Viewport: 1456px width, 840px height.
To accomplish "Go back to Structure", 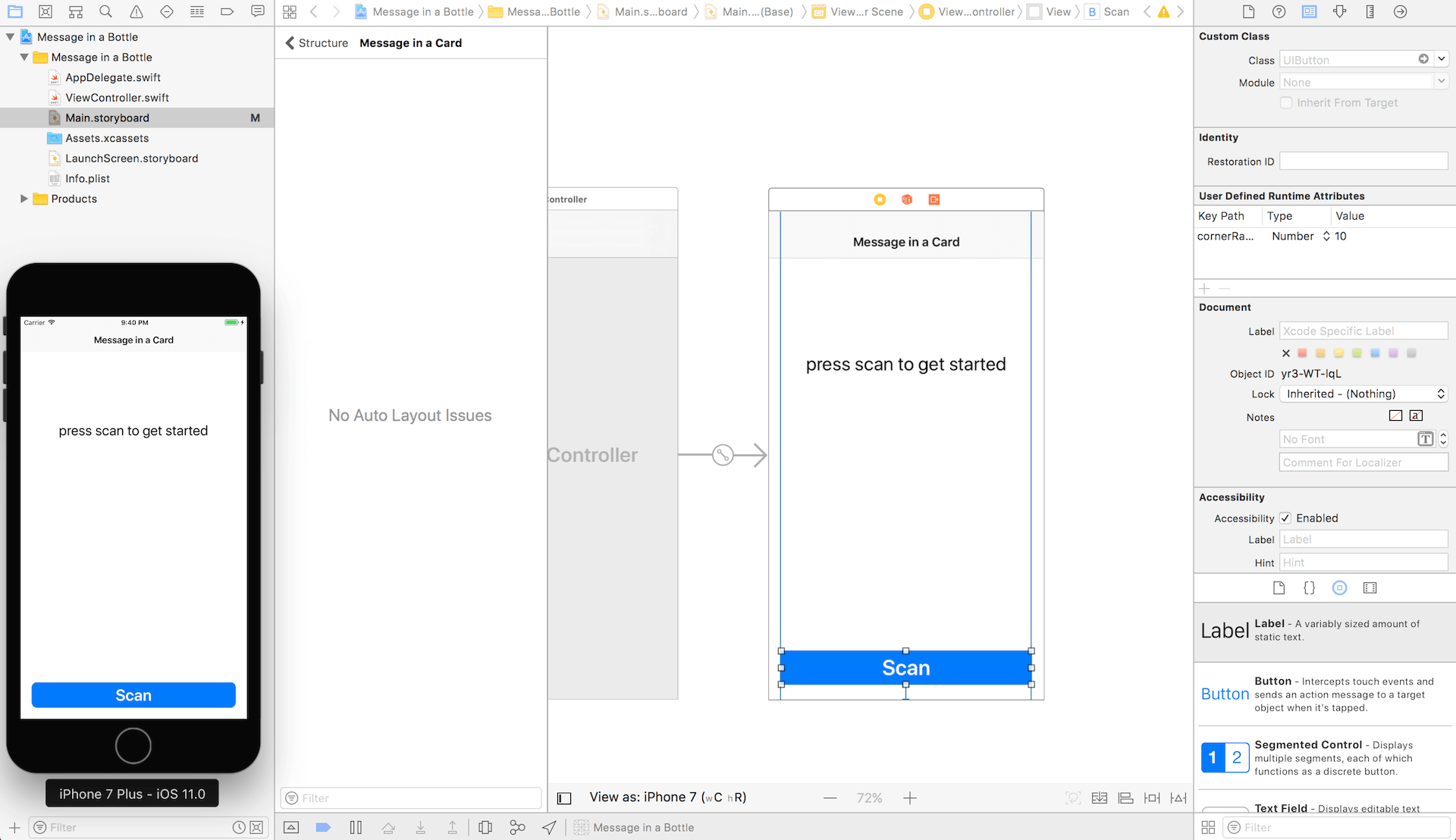I will click(x=316, y=43).
